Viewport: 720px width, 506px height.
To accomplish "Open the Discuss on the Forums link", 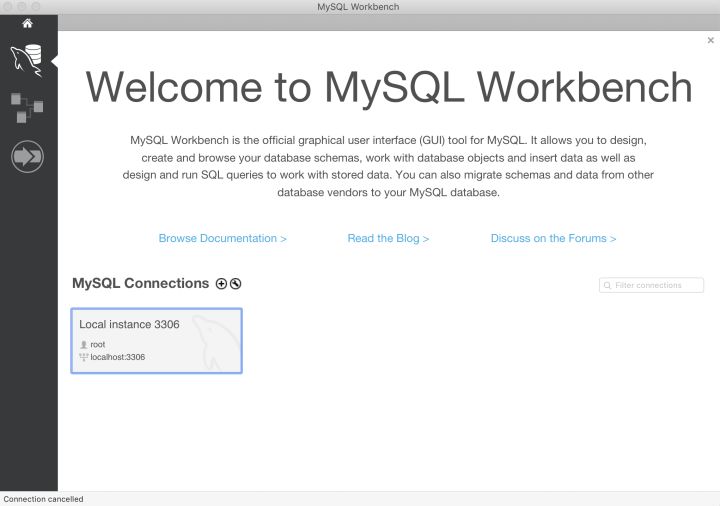I will click(553, 238).
